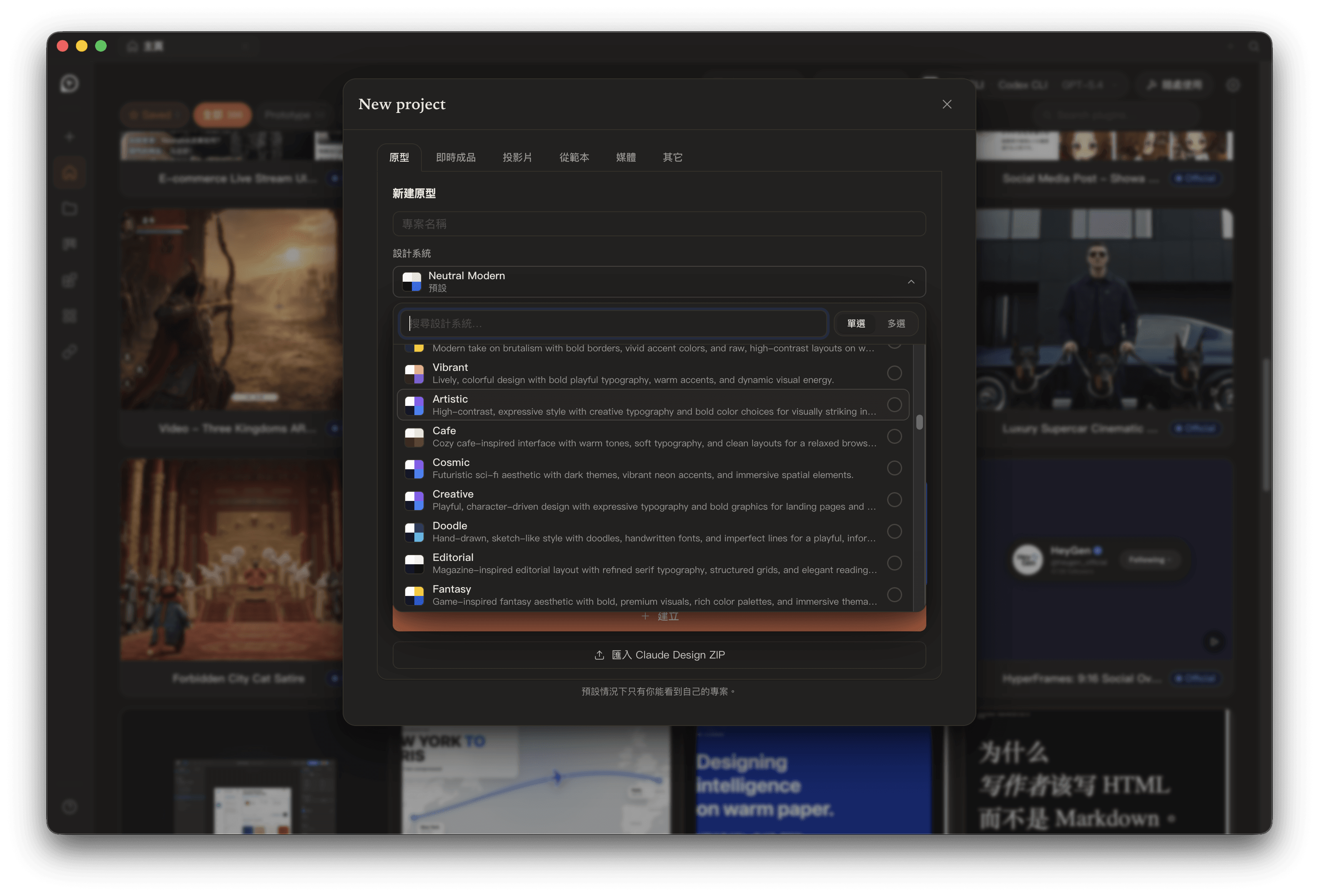Click the Neutral Modern palette swatch icon

coord(411,281)
